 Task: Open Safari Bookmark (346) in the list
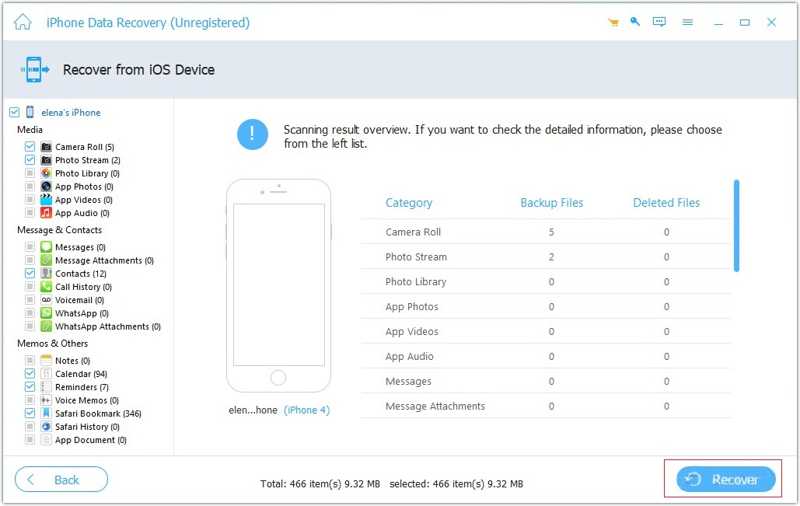[98, 414]
